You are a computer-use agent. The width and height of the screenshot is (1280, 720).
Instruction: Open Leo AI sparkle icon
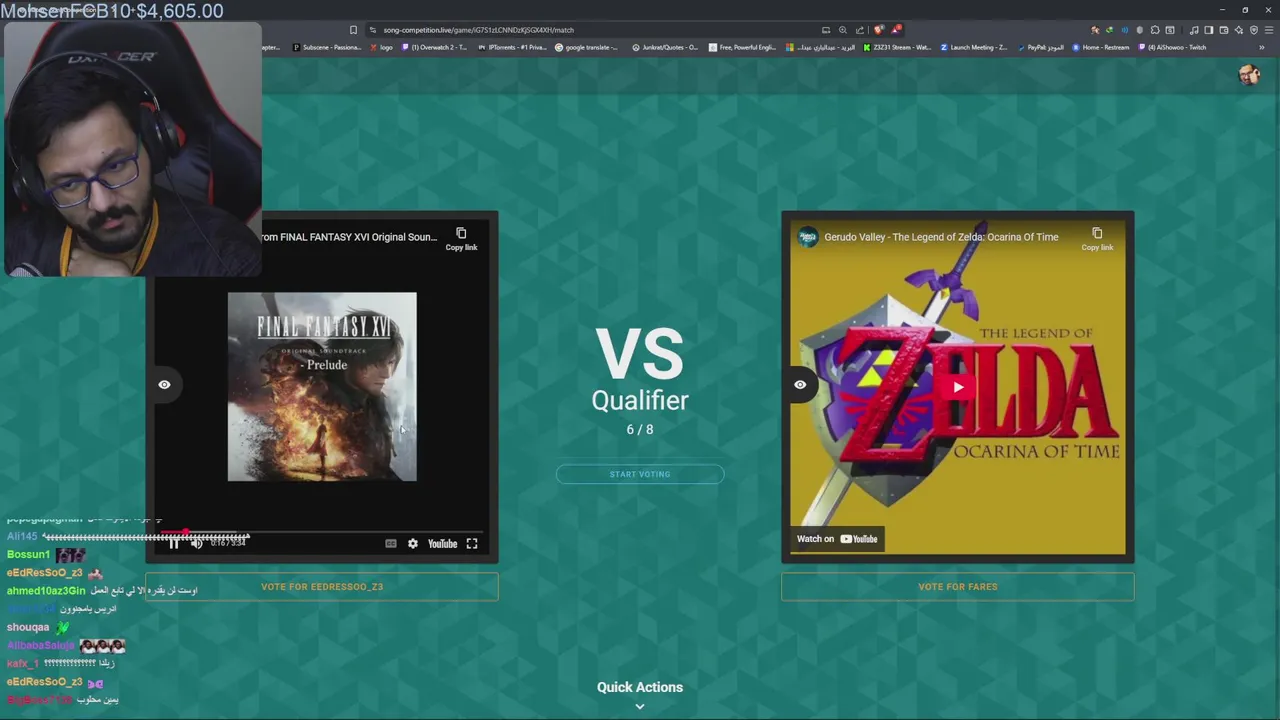click(x=1239, y=30)
